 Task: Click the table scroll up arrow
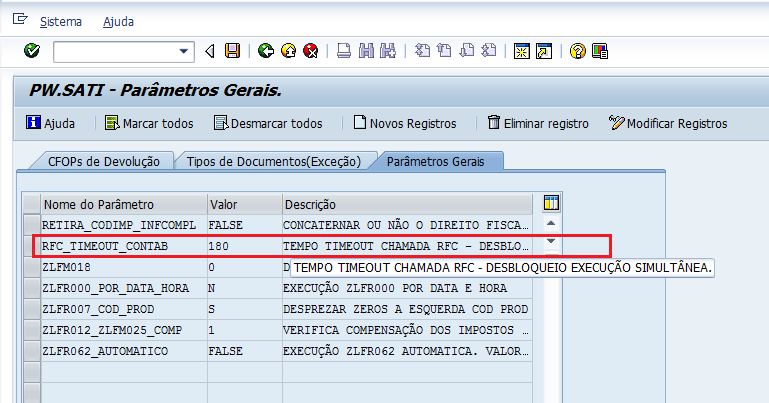[x=551, y=224]
